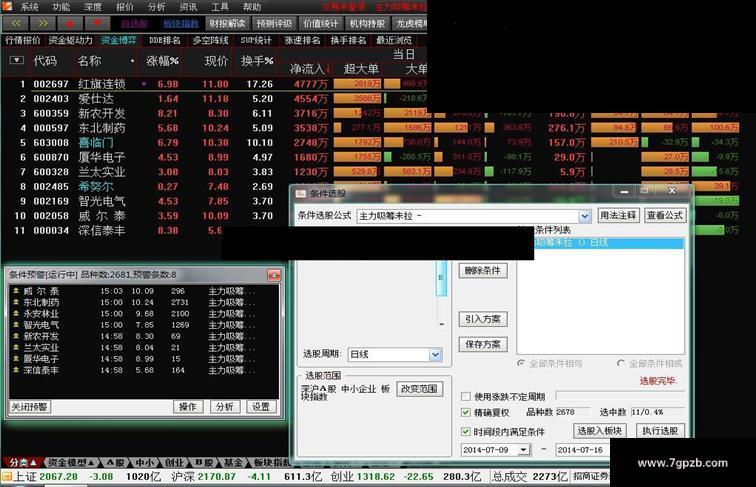Screen dimensions: 756x487
Task: Click 关闭预警 in alert window
Action: pyautogui.click(x=29, y=406)
